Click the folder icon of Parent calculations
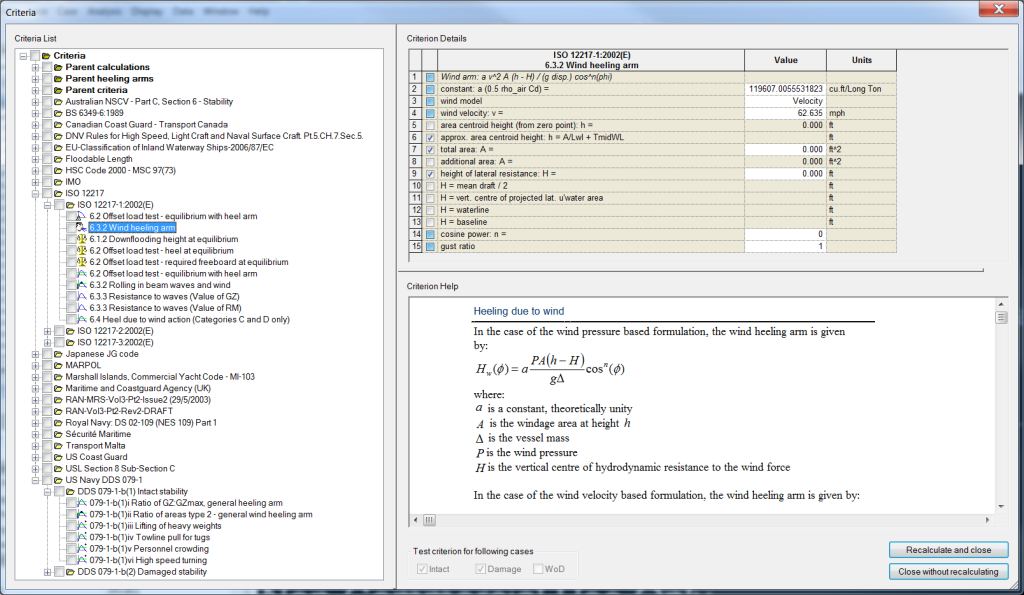The width and height of the screenshot is (1024, 595). [58, 67]
